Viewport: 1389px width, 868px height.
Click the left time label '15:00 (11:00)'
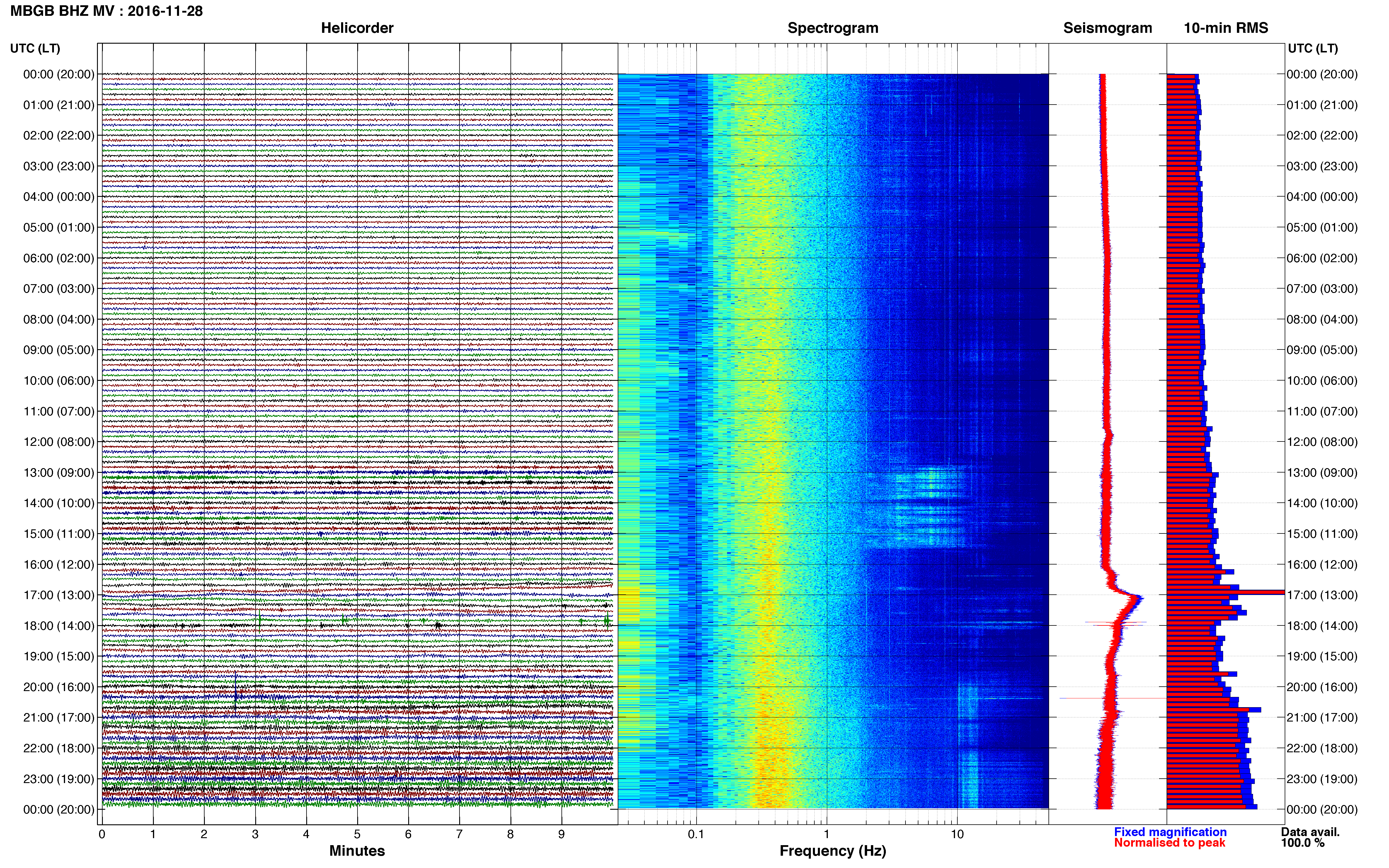pos(59,534)
